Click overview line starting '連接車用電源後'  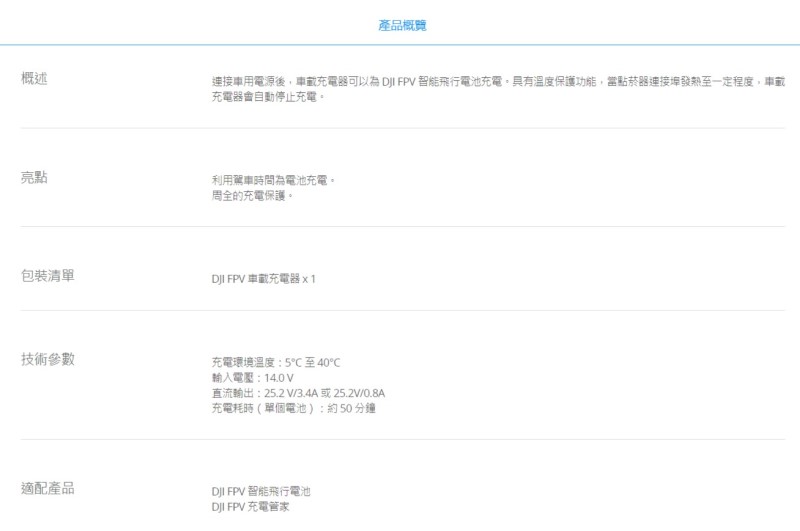point(498,82)
